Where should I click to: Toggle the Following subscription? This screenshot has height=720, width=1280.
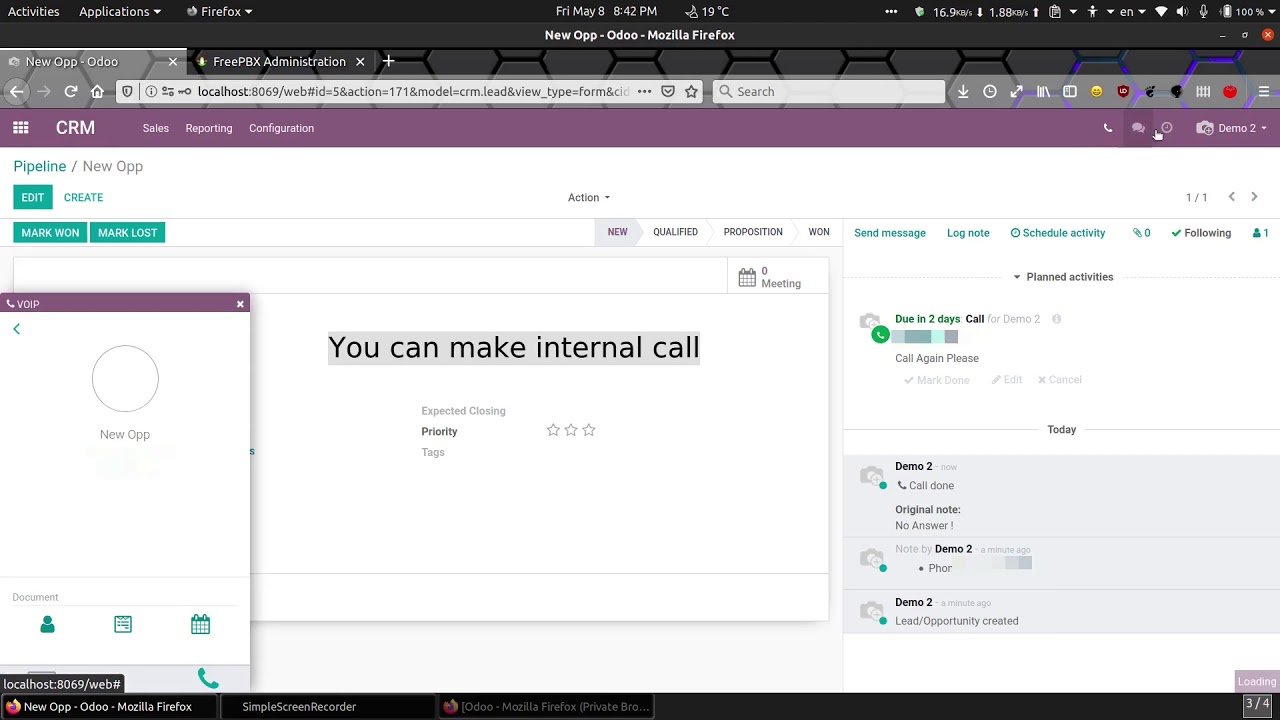pos(1201,233)
